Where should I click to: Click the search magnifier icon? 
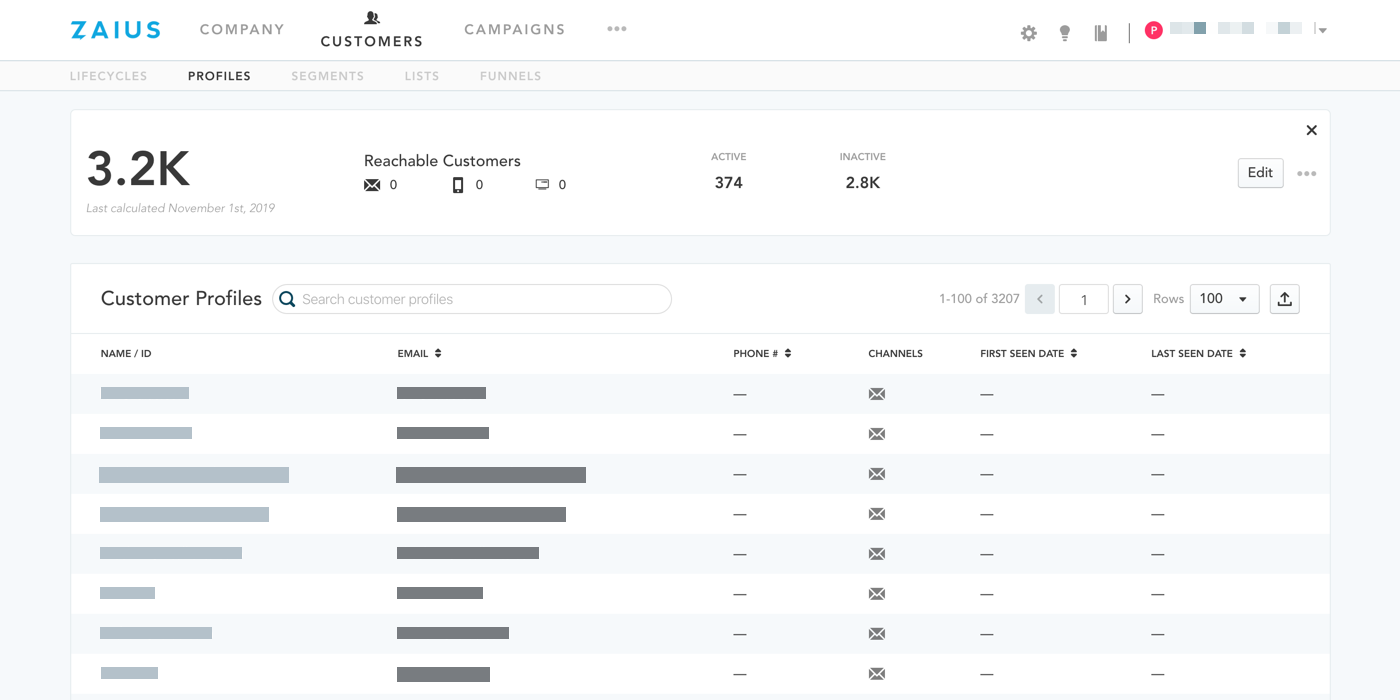pyautogui.click(x=287, y=299)
